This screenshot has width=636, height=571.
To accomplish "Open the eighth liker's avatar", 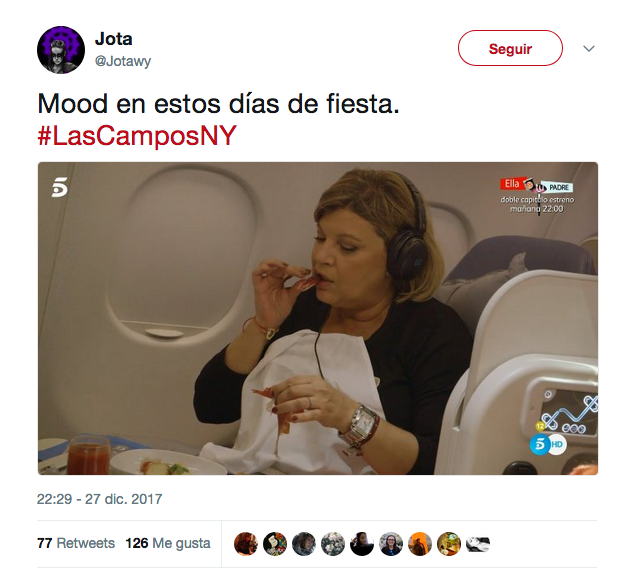I will (x=449, y=543).
